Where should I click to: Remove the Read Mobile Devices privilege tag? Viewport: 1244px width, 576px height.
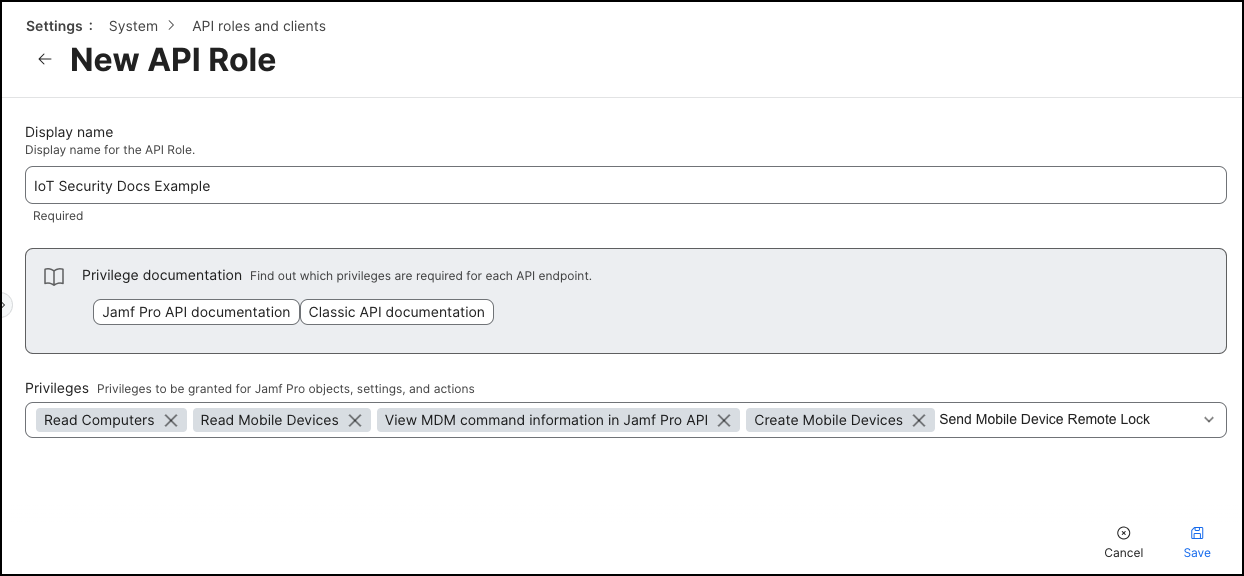coord(355,421)
